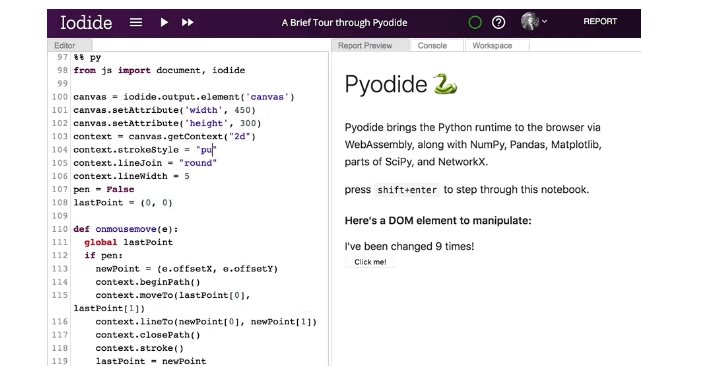716x366 pixels.
Task: Click line 103 'context = canvas.getContext' code
Action: click(x=164, y=136)
